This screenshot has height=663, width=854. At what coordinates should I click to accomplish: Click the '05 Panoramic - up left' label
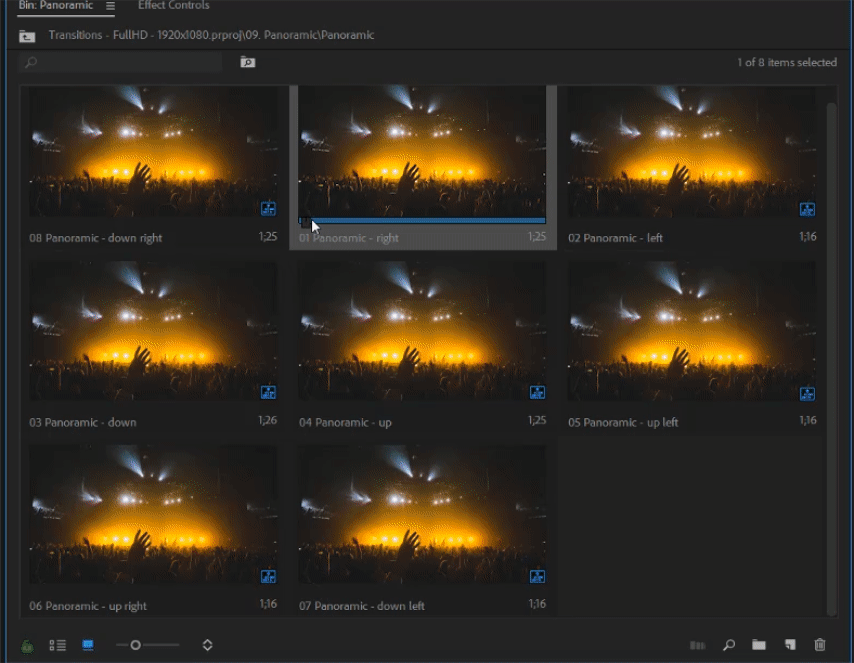[623, 422]
